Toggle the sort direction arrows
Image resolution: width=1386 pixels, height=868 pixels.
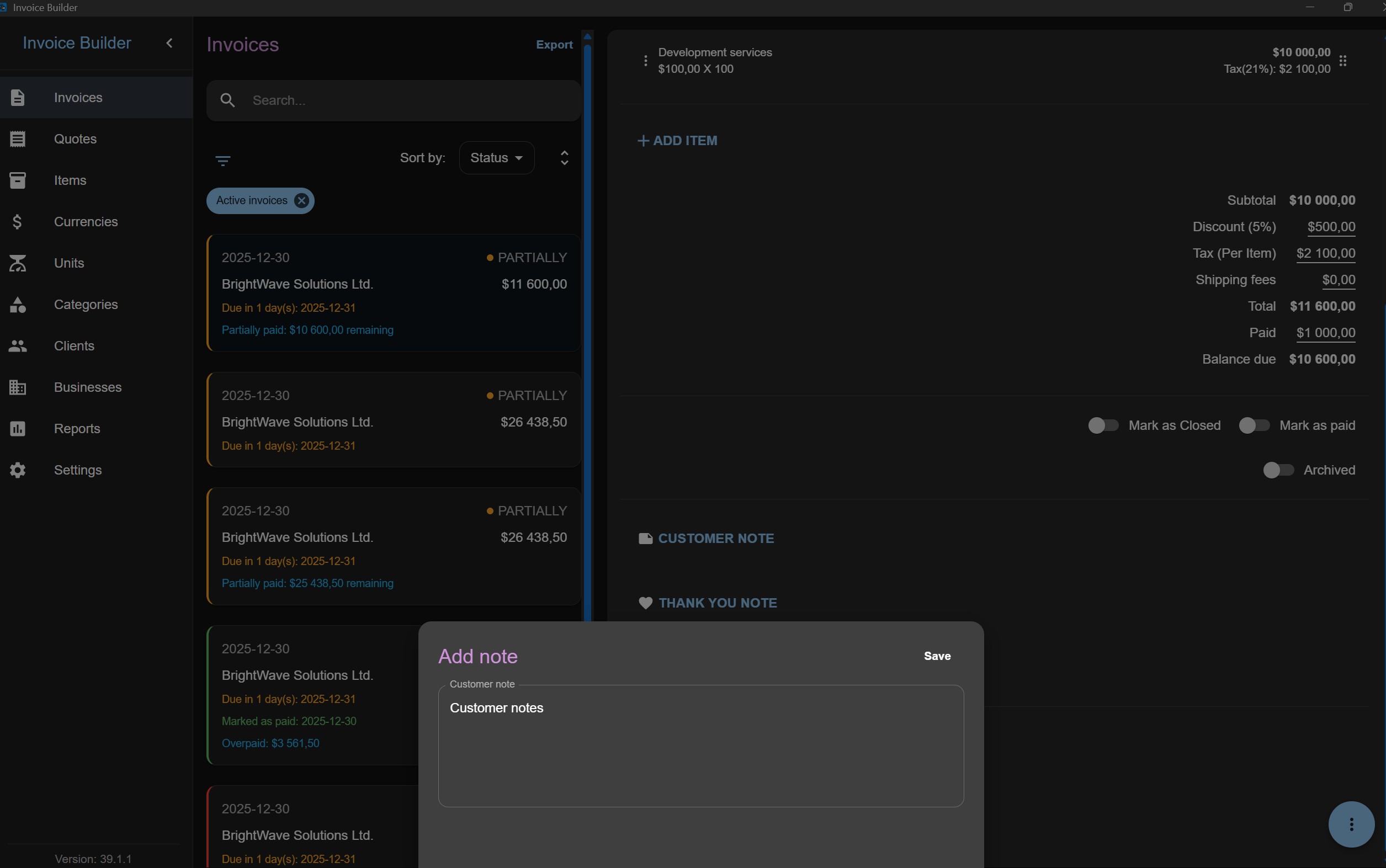pyautogui.click(x=564, y=158)
